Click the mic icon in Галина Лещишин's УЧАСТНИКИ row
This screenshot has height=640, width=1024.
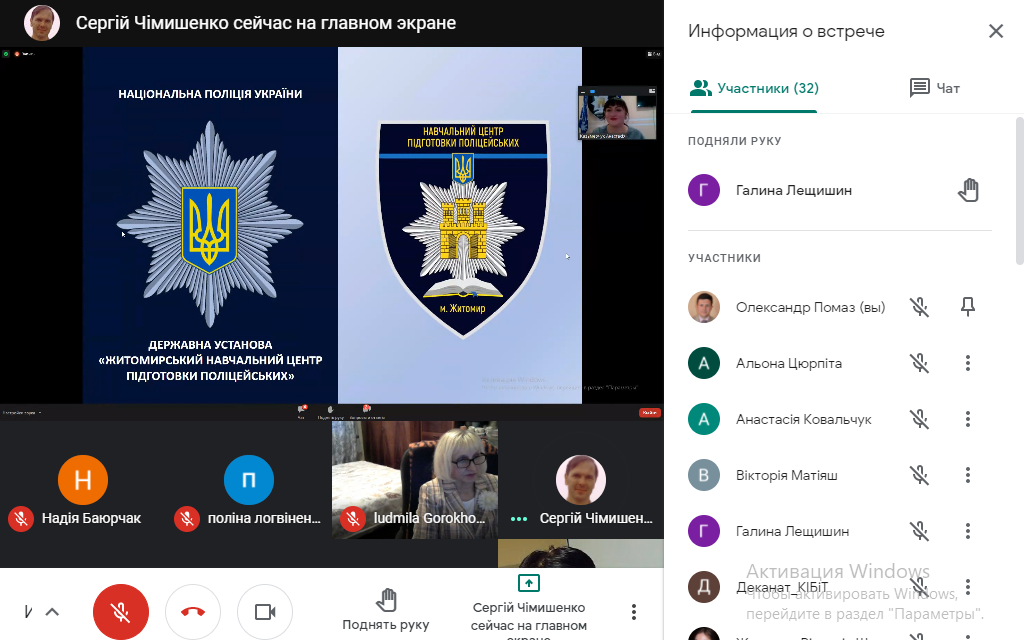pos(920,531)
